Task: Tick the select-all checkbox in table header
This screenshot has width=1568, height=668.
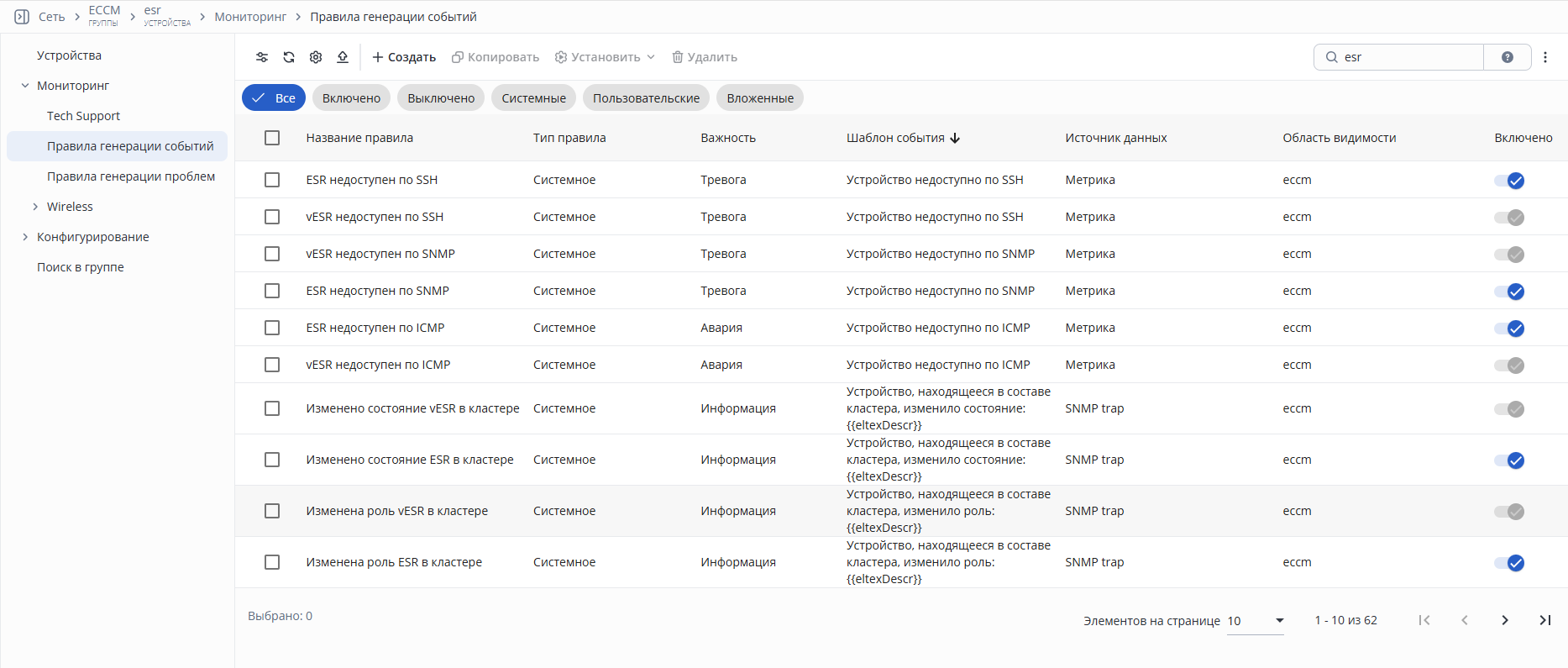Action: [272, 138]
